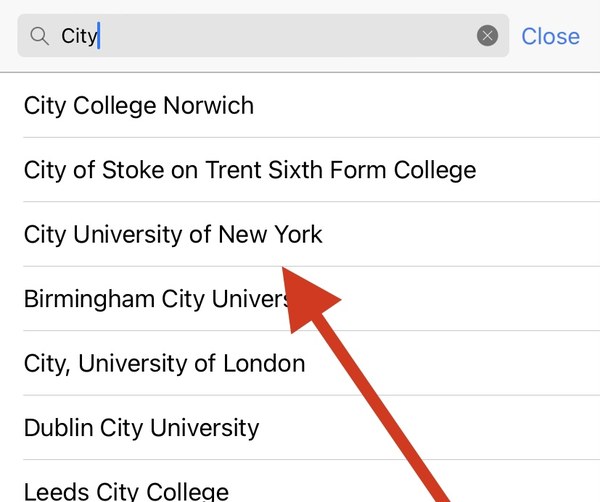Screen dimensions: 600x502
Task: Focus the search field containing "City"
Action: click(x=263, y=36)
